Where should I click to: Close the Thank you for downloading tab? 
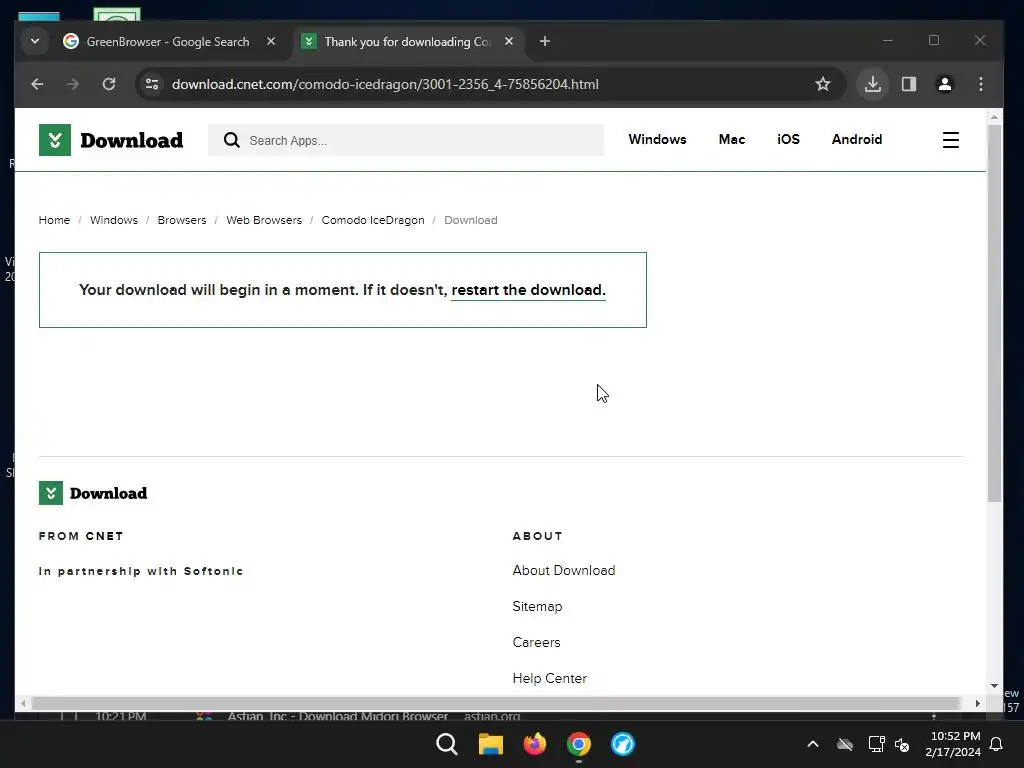tap(509, 41)
